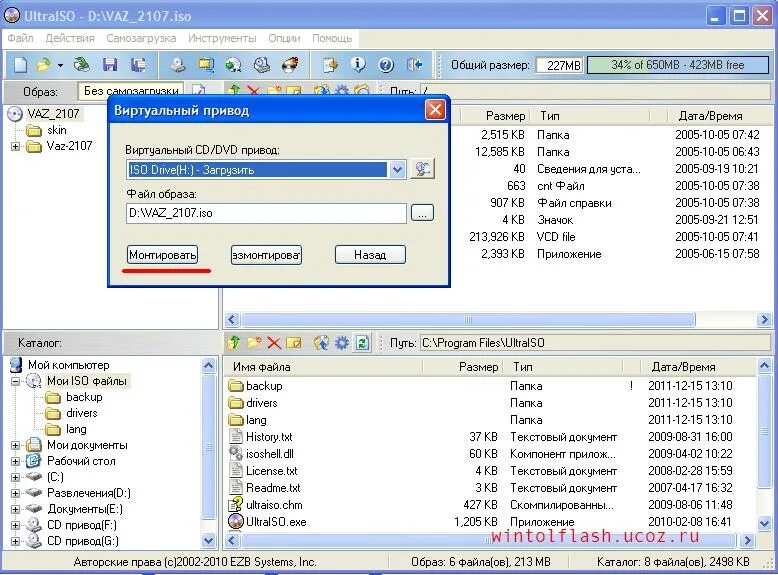Expand the Развлечения(D:) drive node
Image resolution: width=778 pixels, height=575 pixels.
point(15,494)
